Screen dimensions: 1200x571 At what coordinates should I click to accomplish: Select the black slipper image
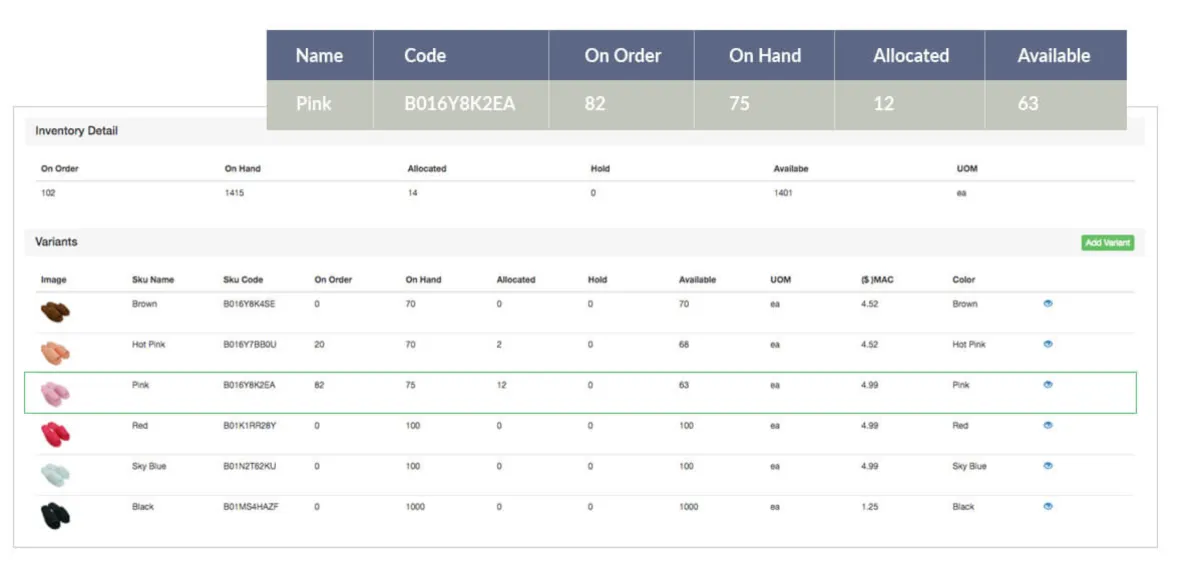pyautogui.click(x=55, y=515)
